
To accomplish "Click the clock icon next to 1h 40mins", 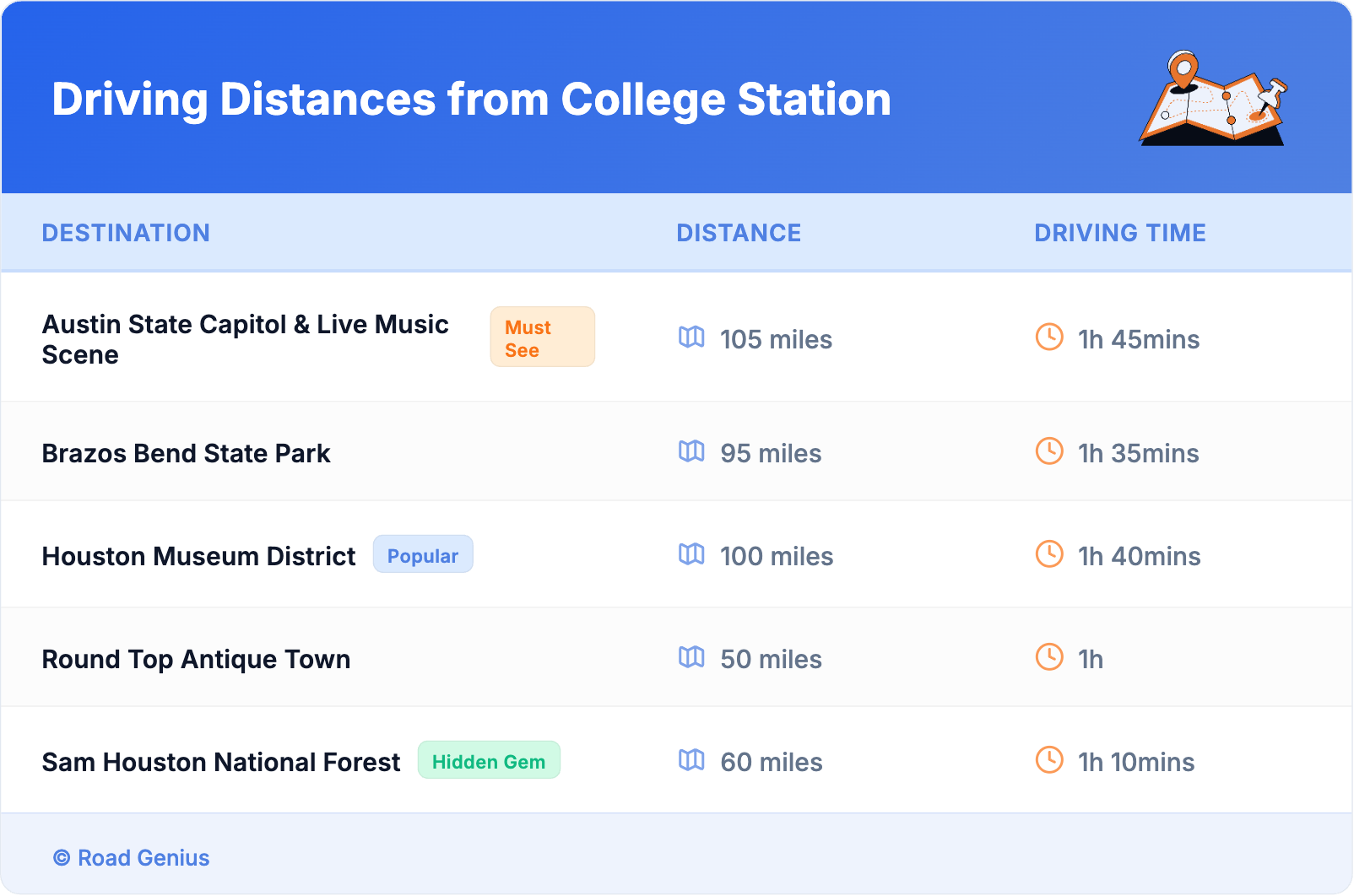I will 1049,554.
